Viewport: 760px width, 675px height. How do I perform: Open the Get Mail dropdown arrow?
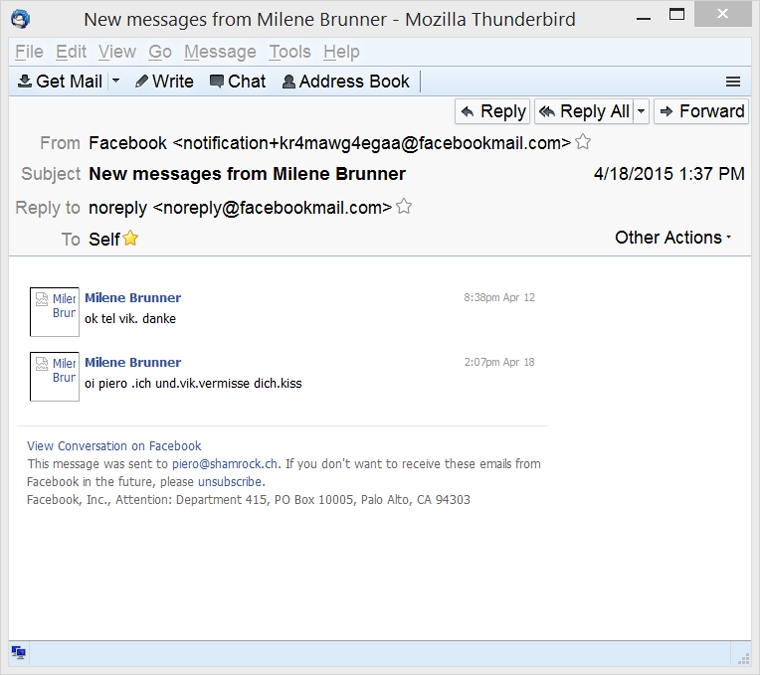116,82
